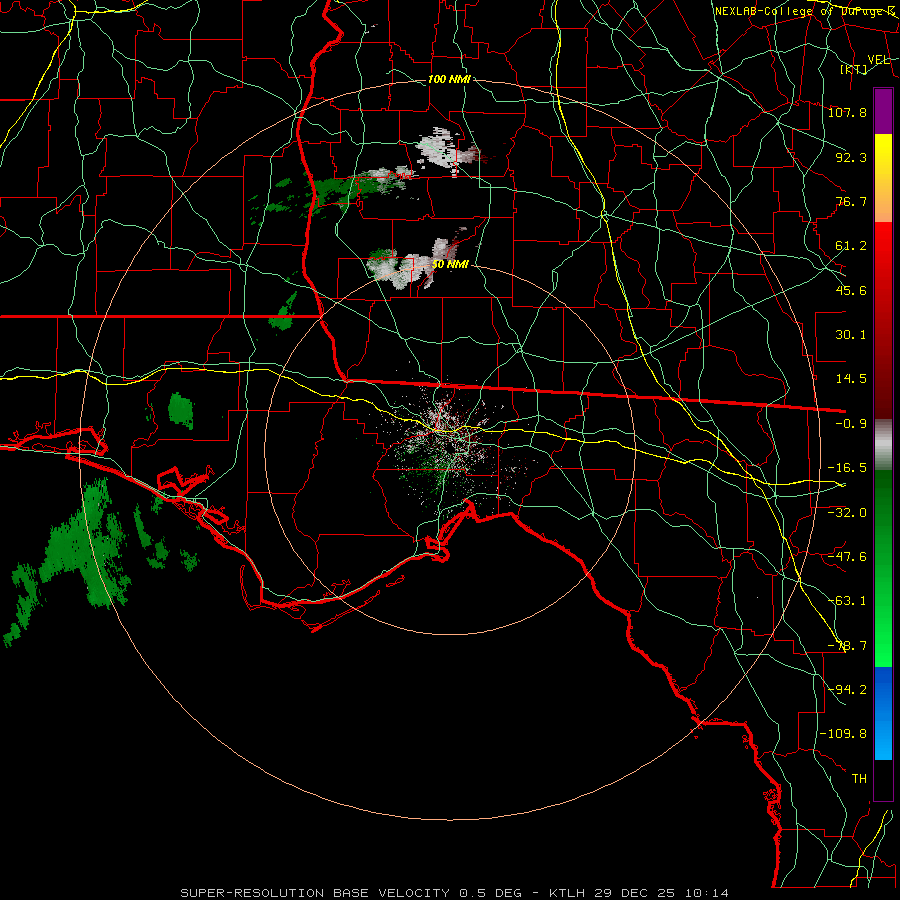Click the -32.0 velocity scale value

coord(847,513)
